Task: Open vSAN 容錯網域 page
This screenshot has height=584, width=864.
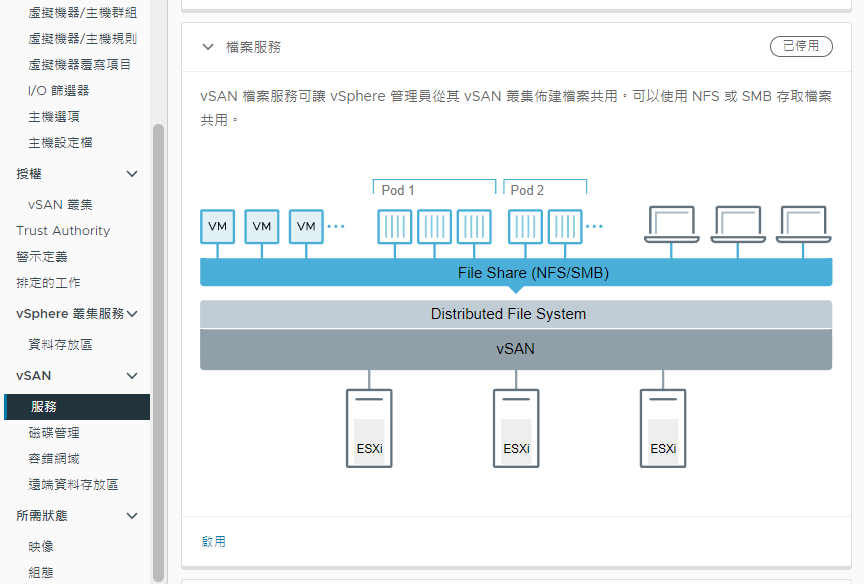Action: click(x=54, y=458)
